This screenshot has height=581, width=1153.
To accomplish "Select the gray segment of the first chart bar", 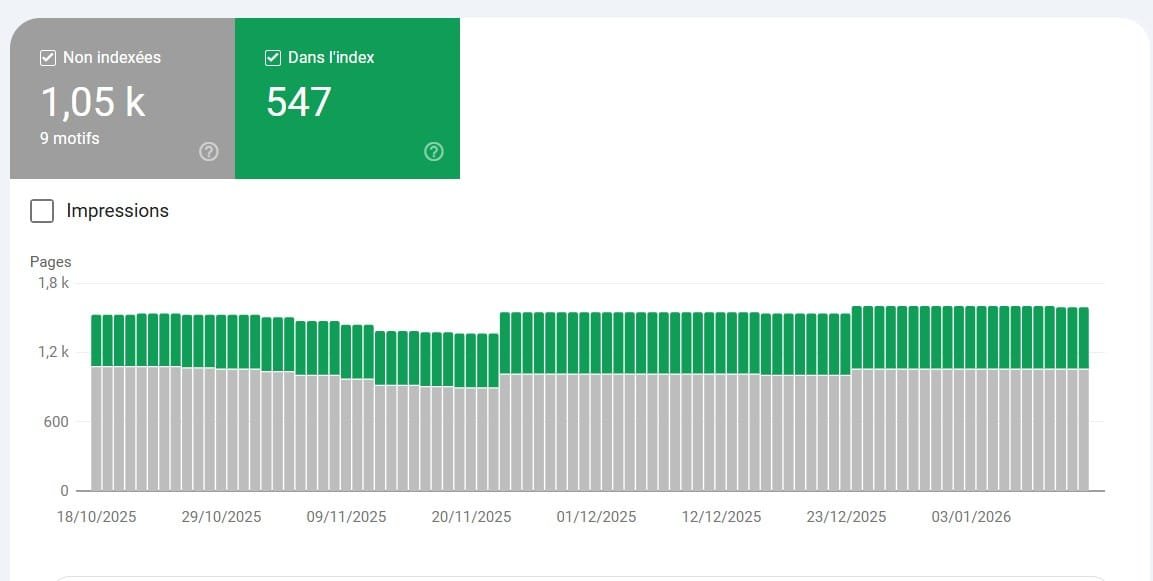I will (96, 430).
